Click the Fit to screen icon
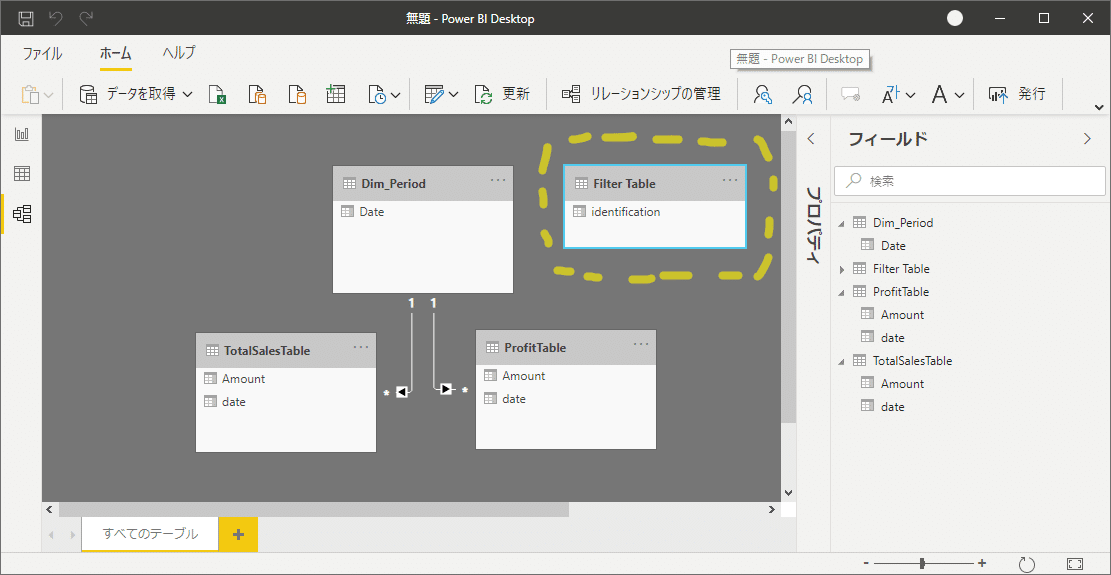 point(1074,564)
